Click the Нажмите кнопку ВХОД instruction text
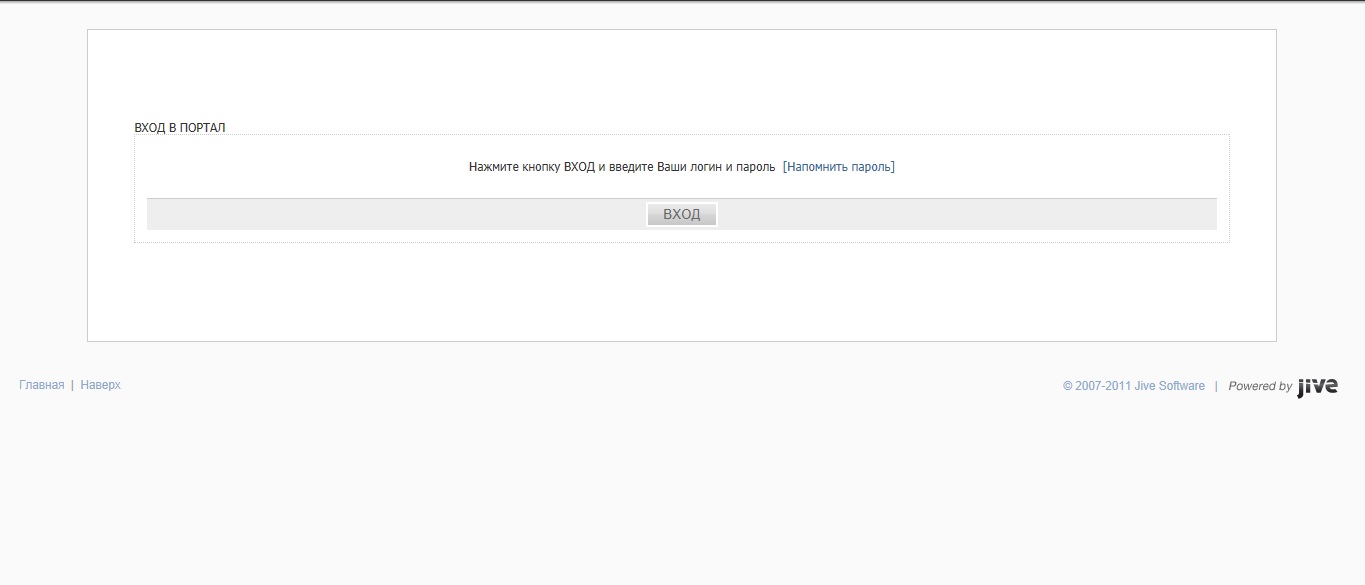This screenshot has height=585, width=1365. pyautogui.click(x=622, y=167)
